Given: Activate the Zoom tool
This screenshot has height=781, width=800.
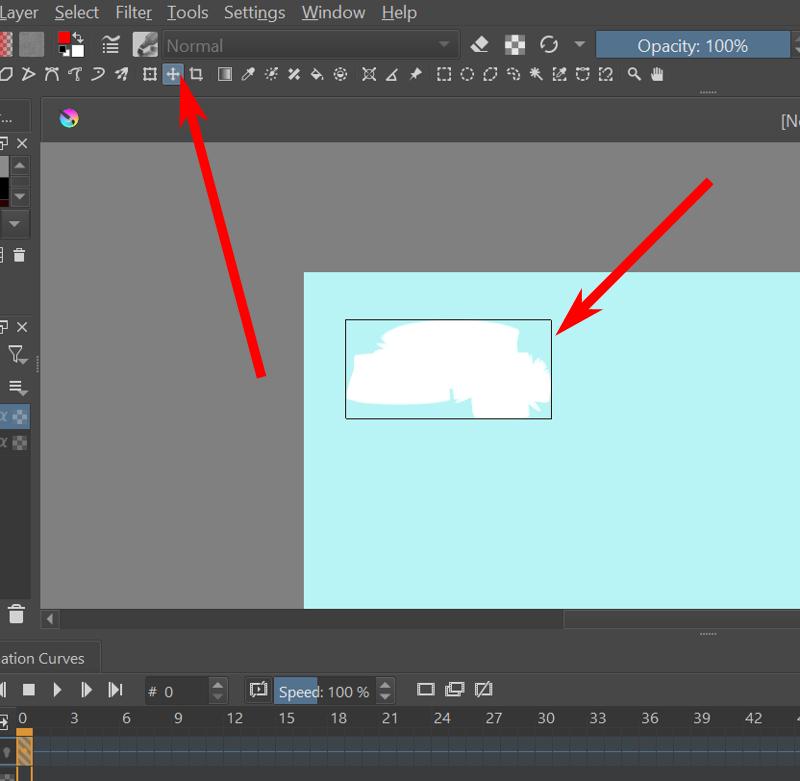Looking at the screenshot, I should click(x=632, y=73).
